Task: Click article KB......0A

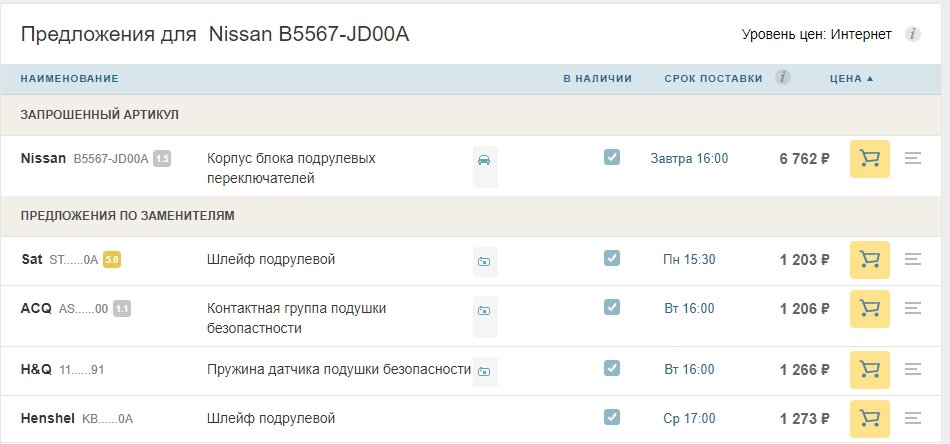Action: (107, 419)
